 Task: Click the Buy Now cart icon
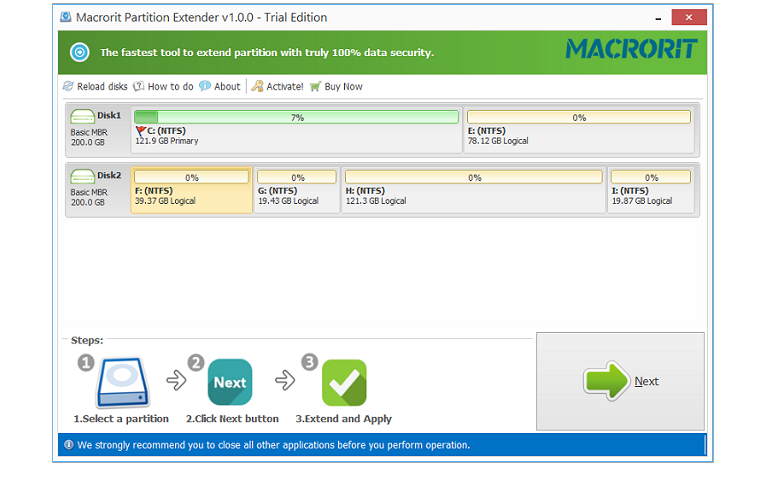[316, 87]
